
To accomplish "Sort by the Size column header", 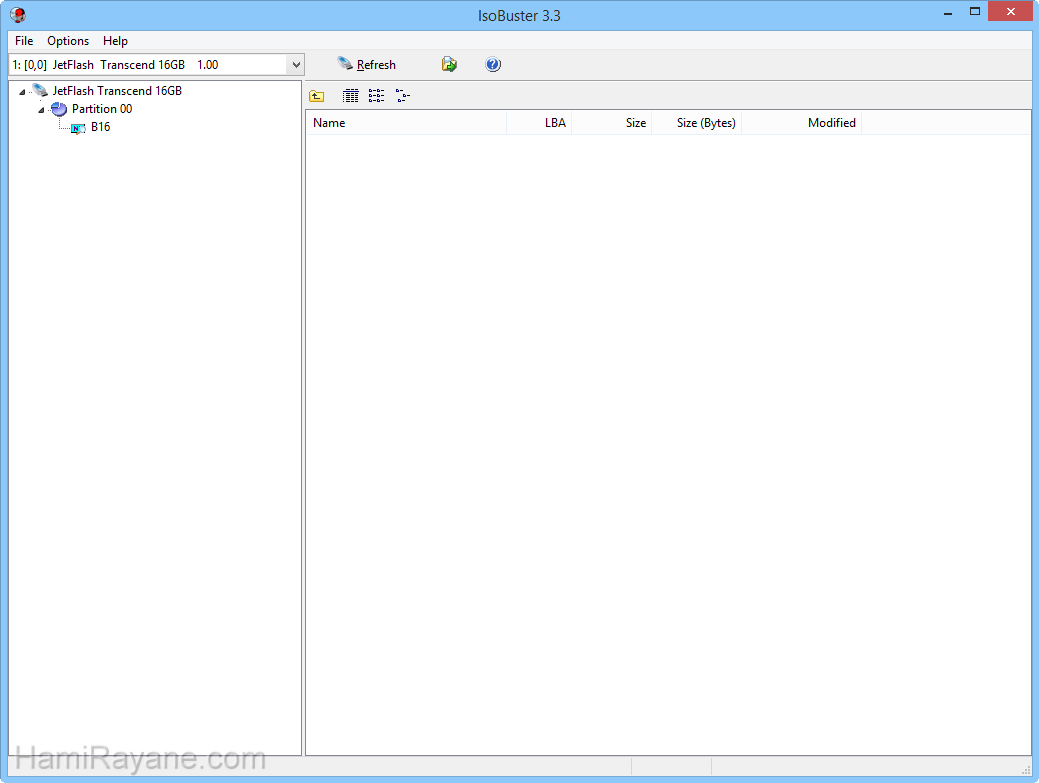I will pyautogui.click(x=612, y=123).
